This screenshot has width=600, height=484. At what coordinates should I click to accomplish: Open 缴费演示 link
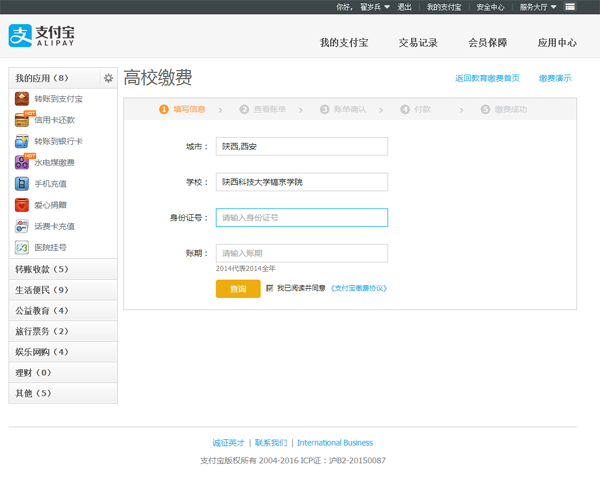click(x=555, y=78)
